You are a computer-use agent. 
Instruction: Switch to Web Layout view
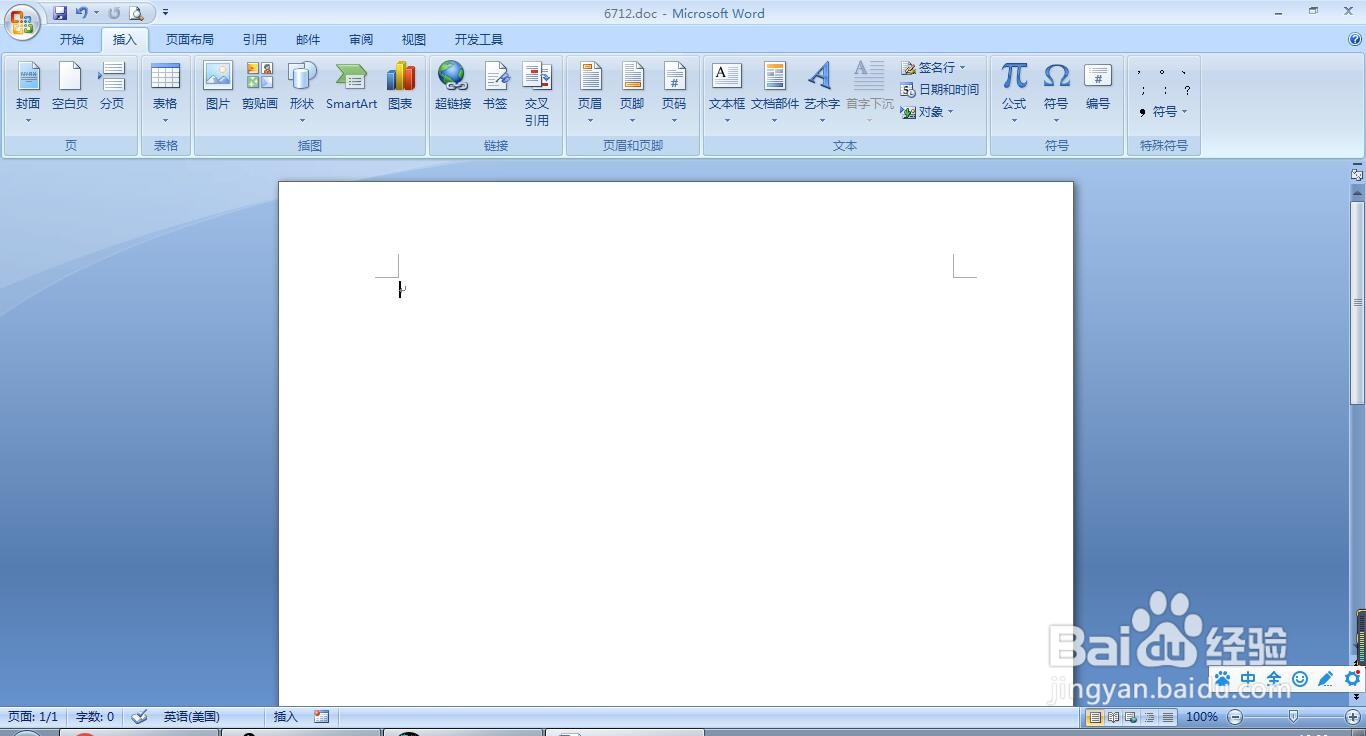pyautogui.click(x=1131, y=717)
